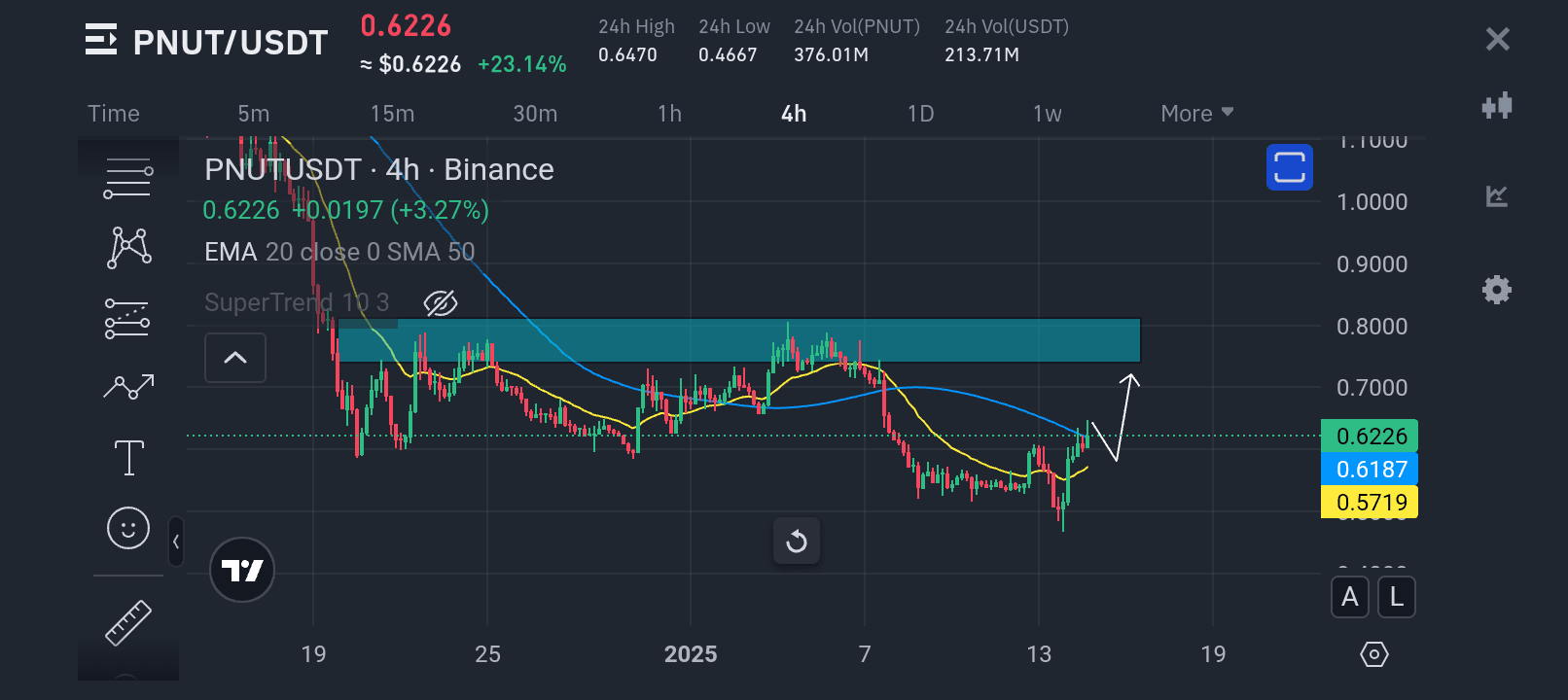
Task: Select the 24h Vol(PNUT) value 376.01M
Action: pyautogui.click(x=831, y=54)
